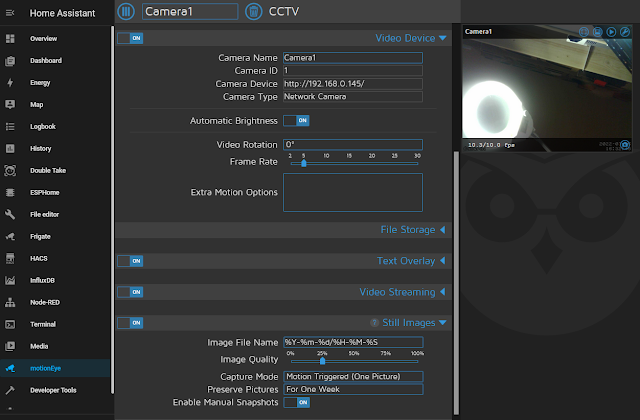Open Frigate from sidebar

(x=55, y=236)
